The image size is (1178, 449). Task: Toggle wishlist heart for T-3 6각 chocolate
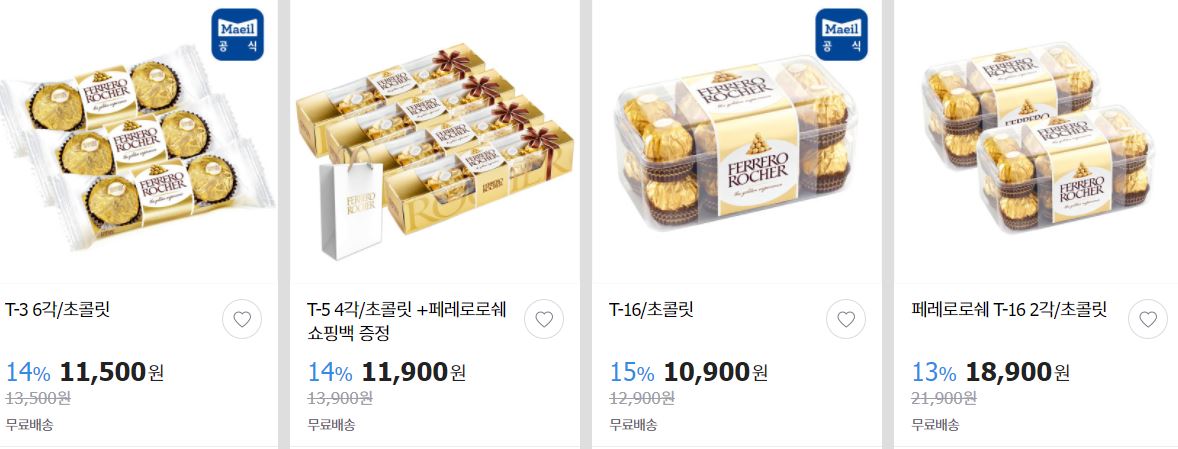242,319
